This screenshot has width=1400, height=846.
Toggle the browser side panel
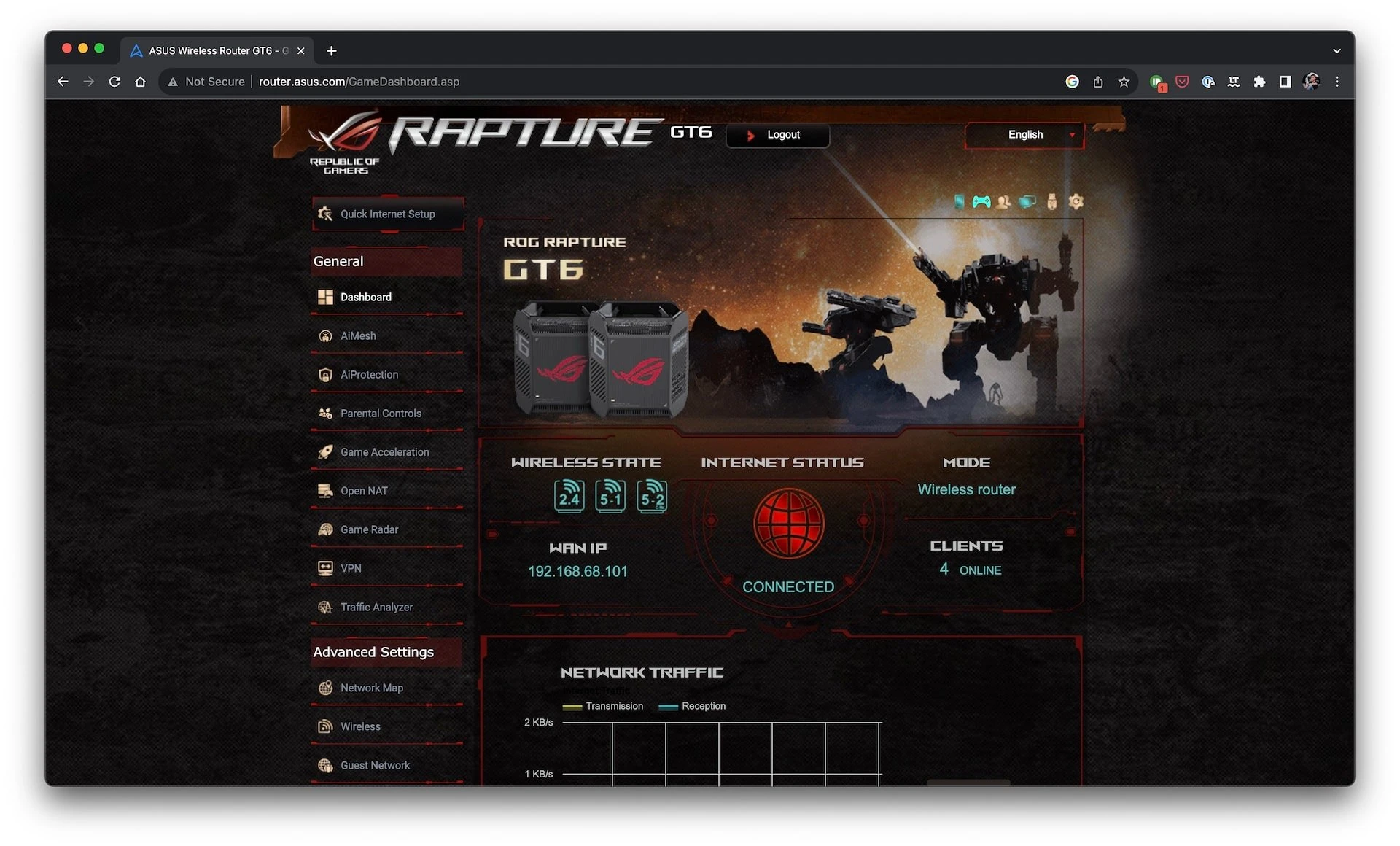(1286, 82)
